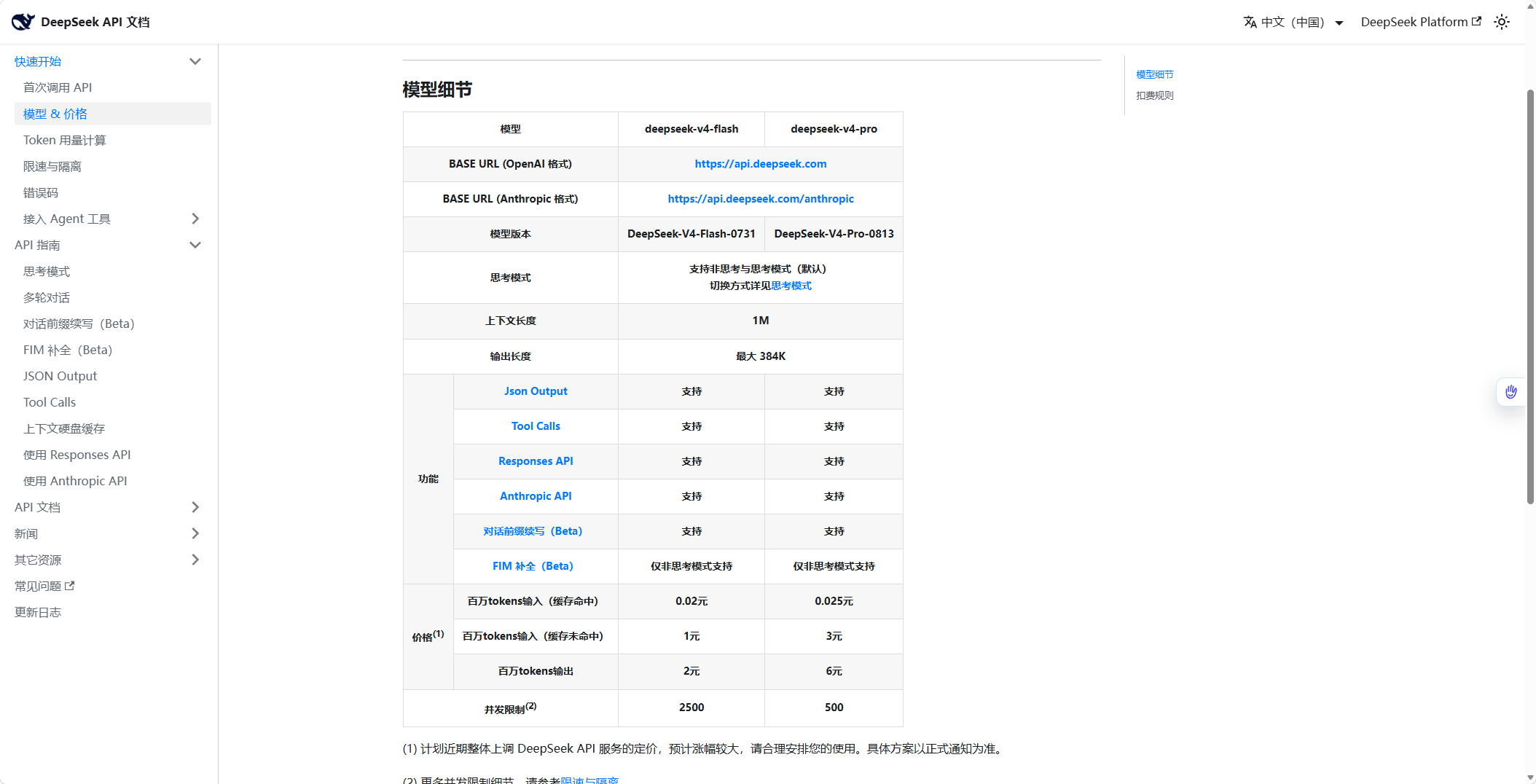This screenshot has width=1536, height=784.
Task: Click 0.025元 price cell
Action: coord(834,601)
